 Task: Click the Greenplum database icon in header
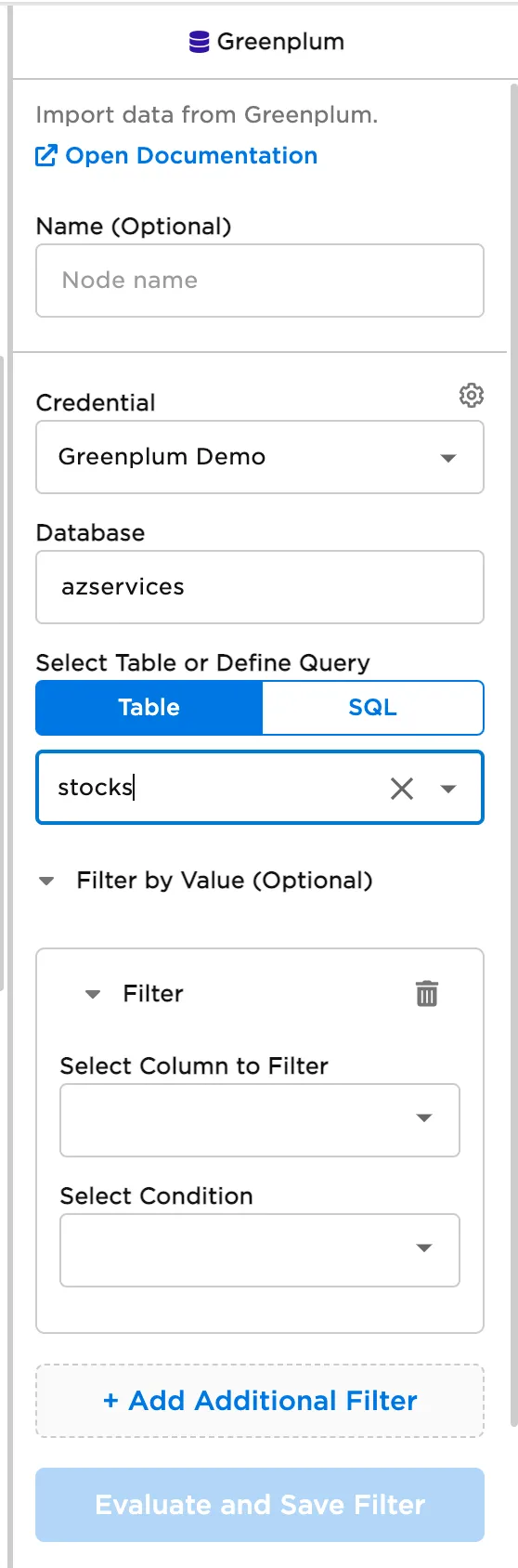(199, 42)
